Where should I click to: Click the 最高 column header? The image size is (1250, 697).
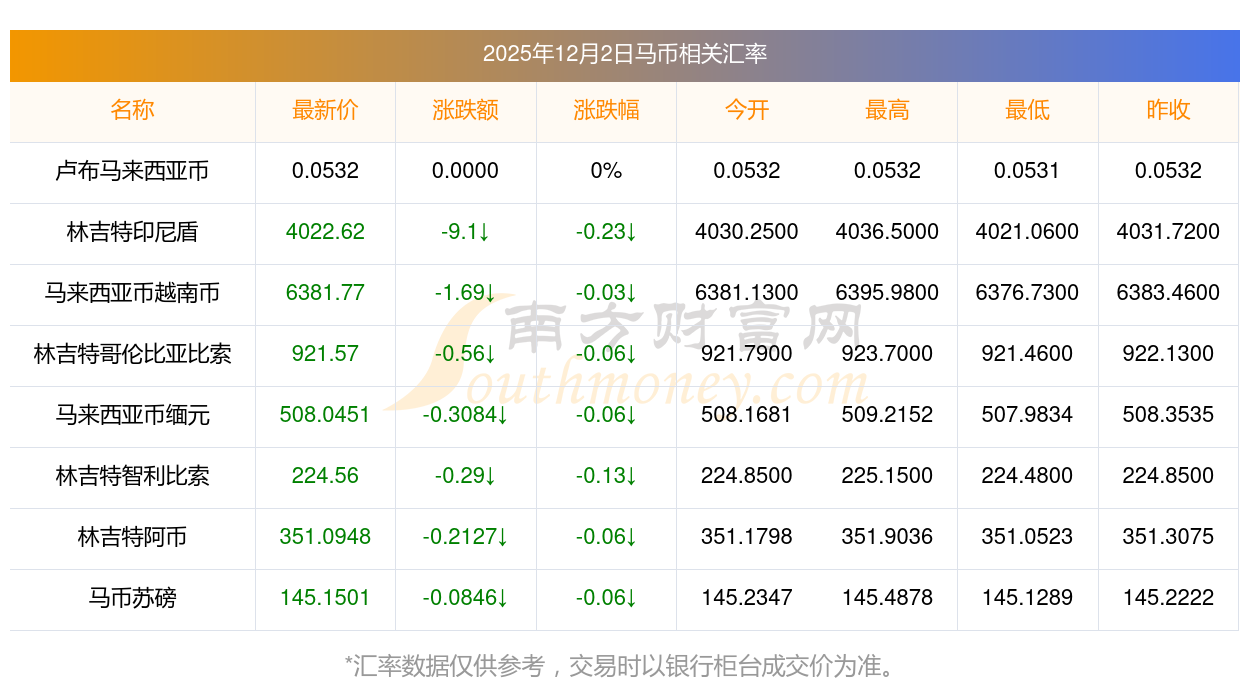887,110
